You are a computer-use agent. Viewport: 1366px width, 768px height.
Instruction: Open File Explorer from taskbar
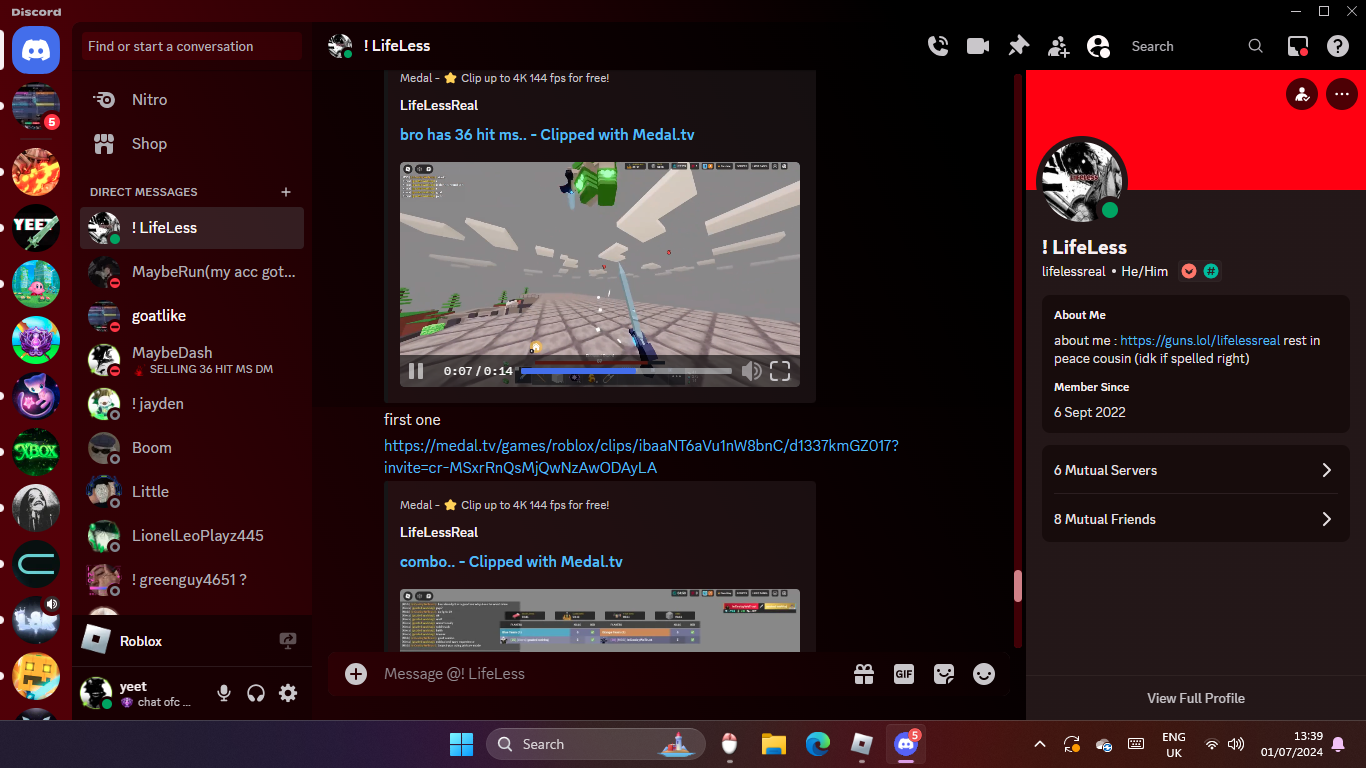click(773, 744)
